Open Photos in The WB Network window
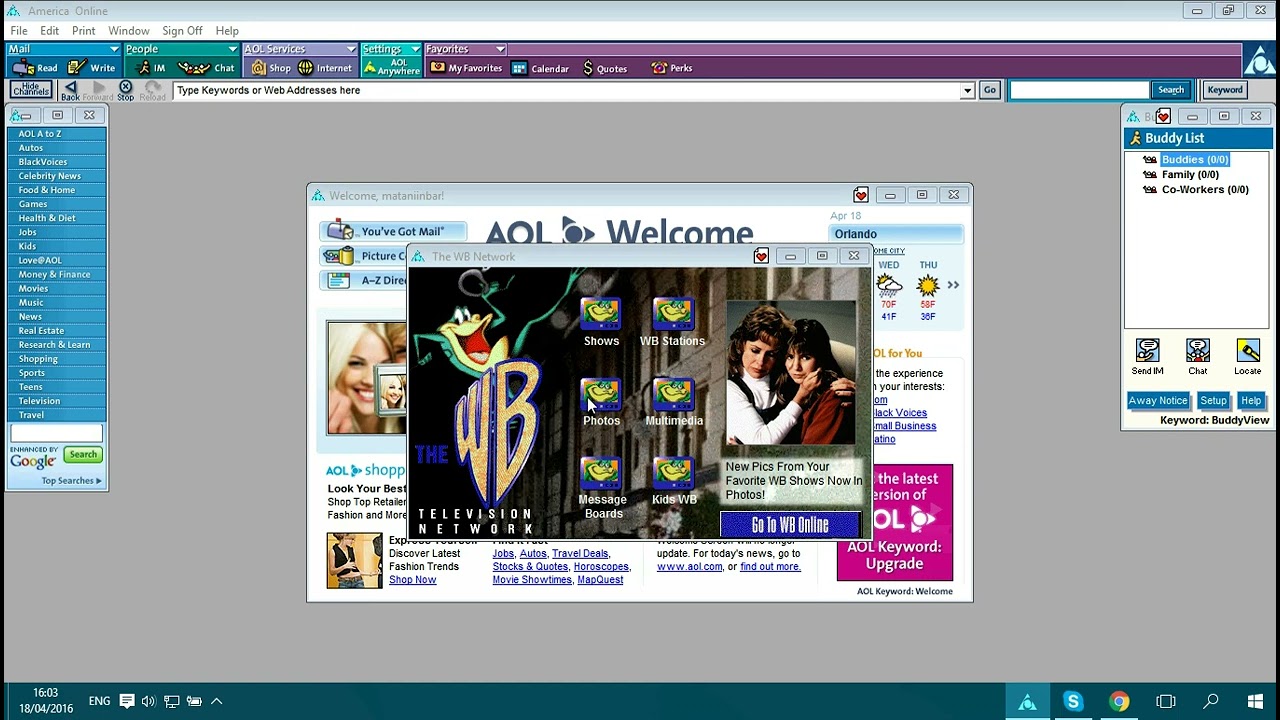This screenshot has width=1280, height=720. 601,402
